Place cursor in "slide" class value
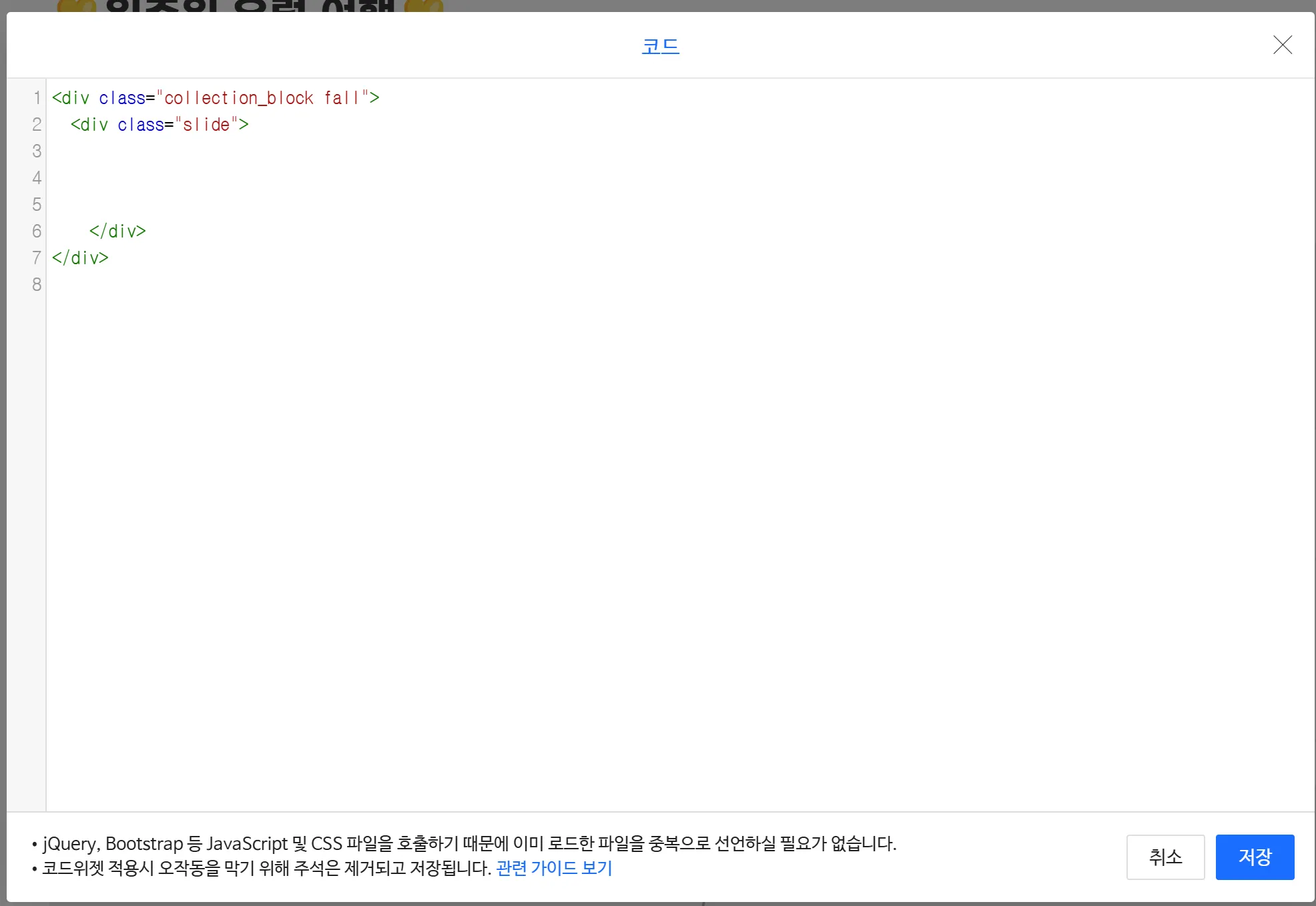 pos(207,125)
